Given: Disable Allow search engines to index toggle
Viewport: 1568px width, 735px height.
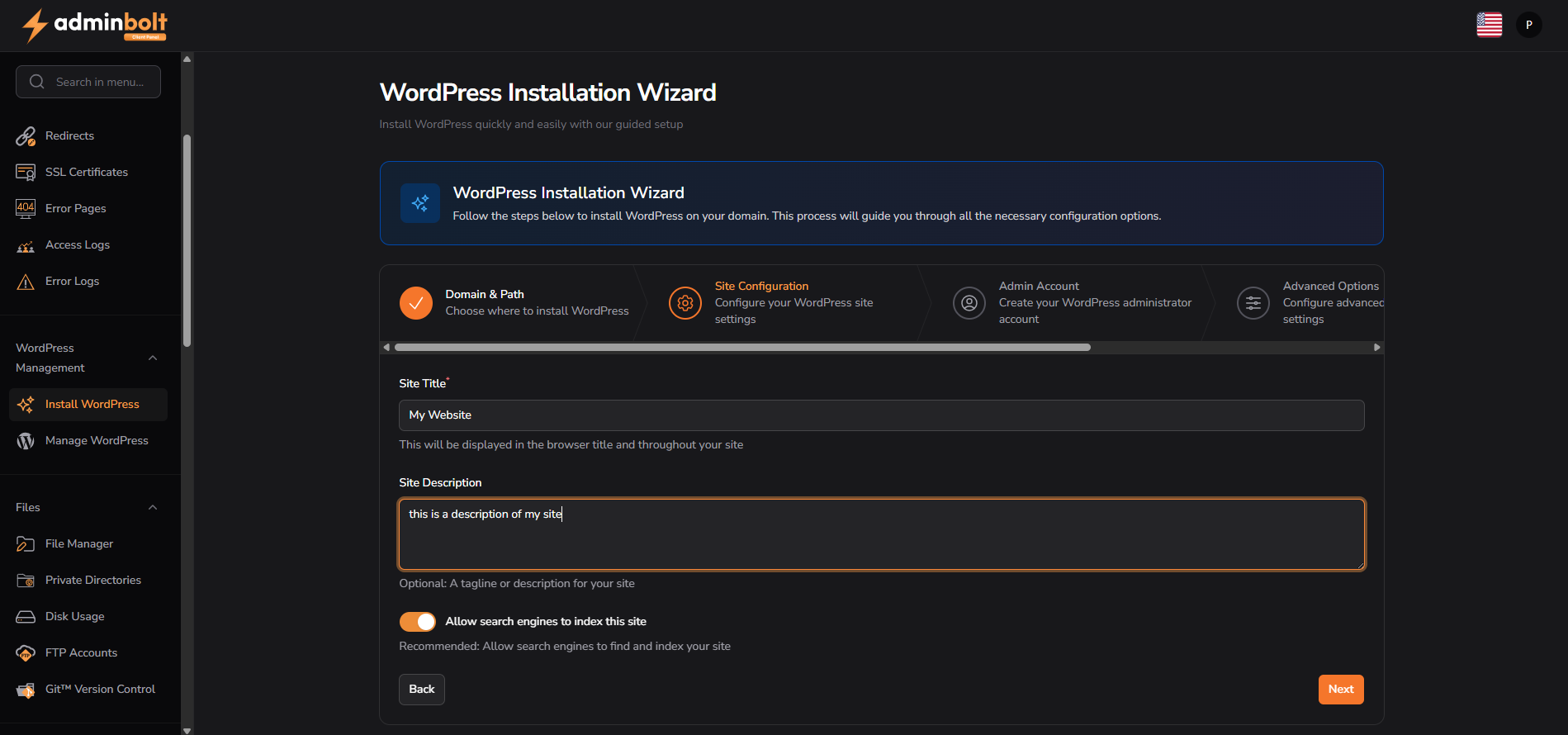Looking at the screenshot, I should [x=418, y=622].
